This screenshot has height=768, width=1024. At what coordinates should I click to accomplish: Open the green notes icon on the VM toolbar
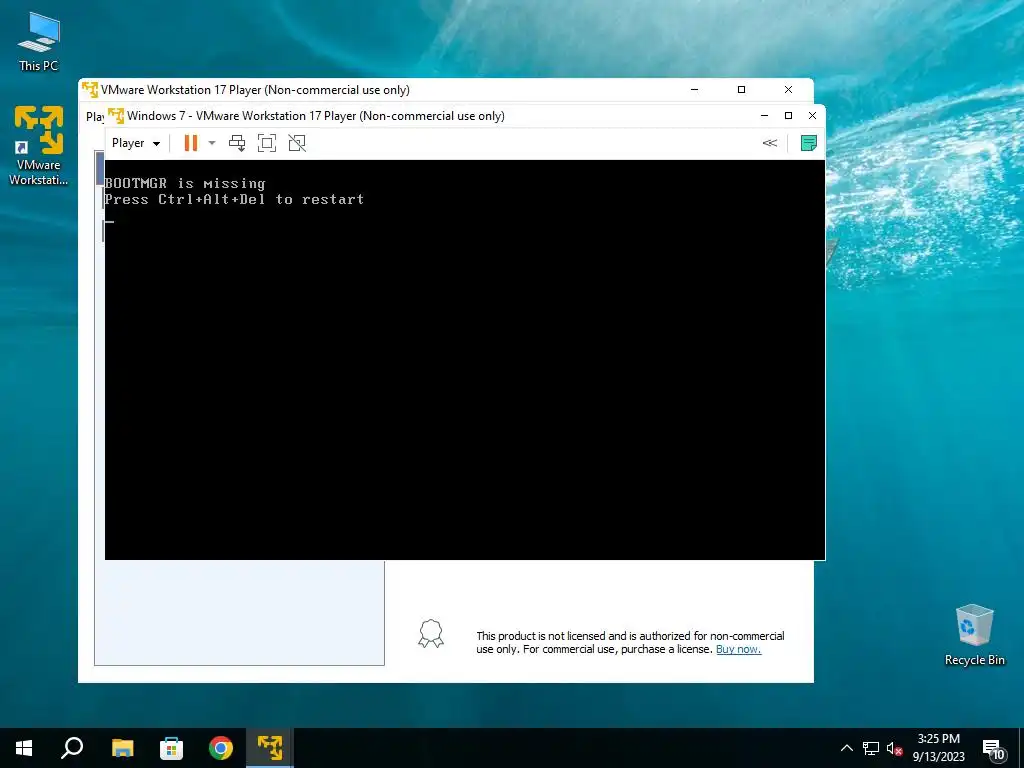coord(808,143)
